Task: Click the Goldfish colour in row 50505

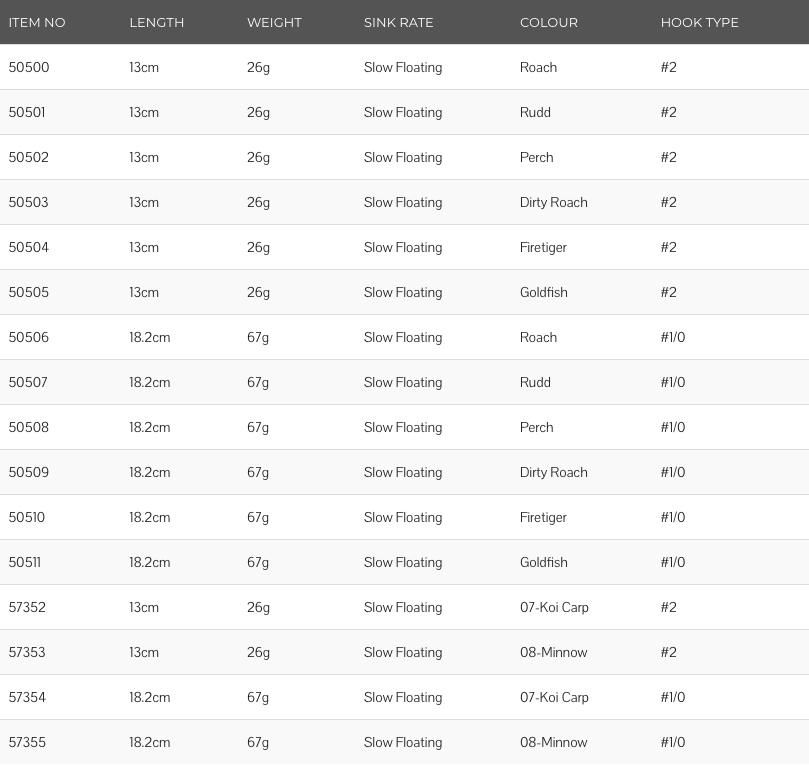Action: [x=544, y=293]
